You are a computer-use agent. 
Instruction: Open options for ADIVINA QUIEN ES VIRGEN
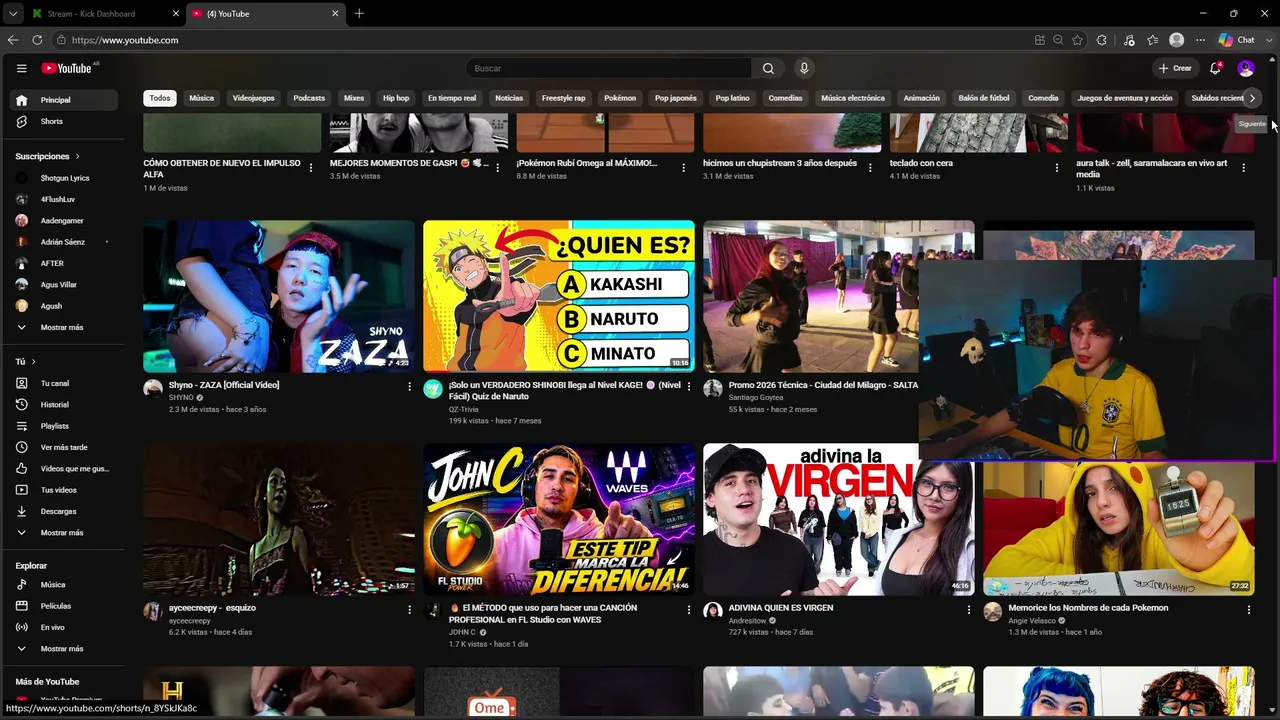click(x=969, y=609)
